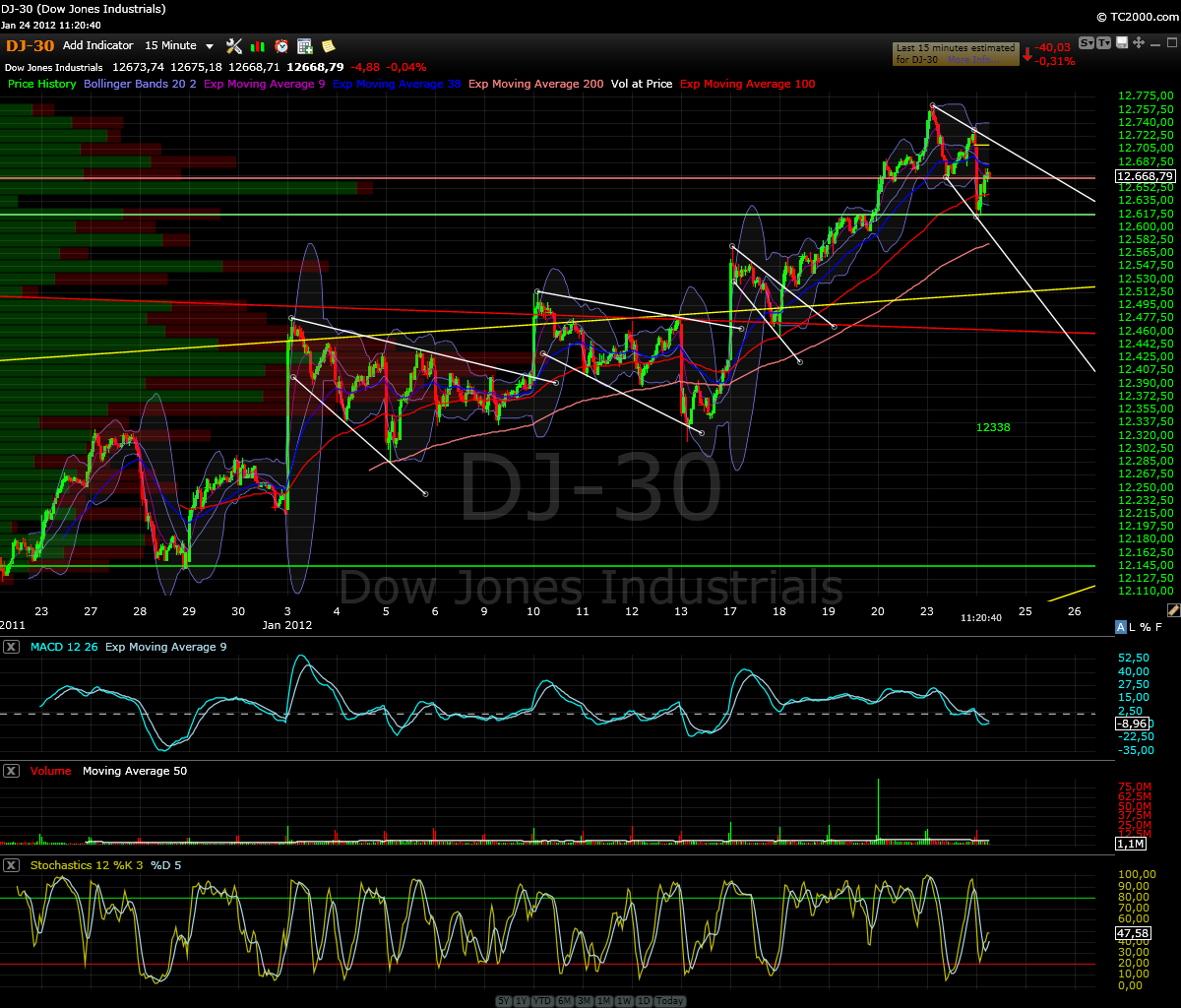Open the 15 Minute timeframe dropdown
Viewport: 1181px width, 1008px height.
179,45
